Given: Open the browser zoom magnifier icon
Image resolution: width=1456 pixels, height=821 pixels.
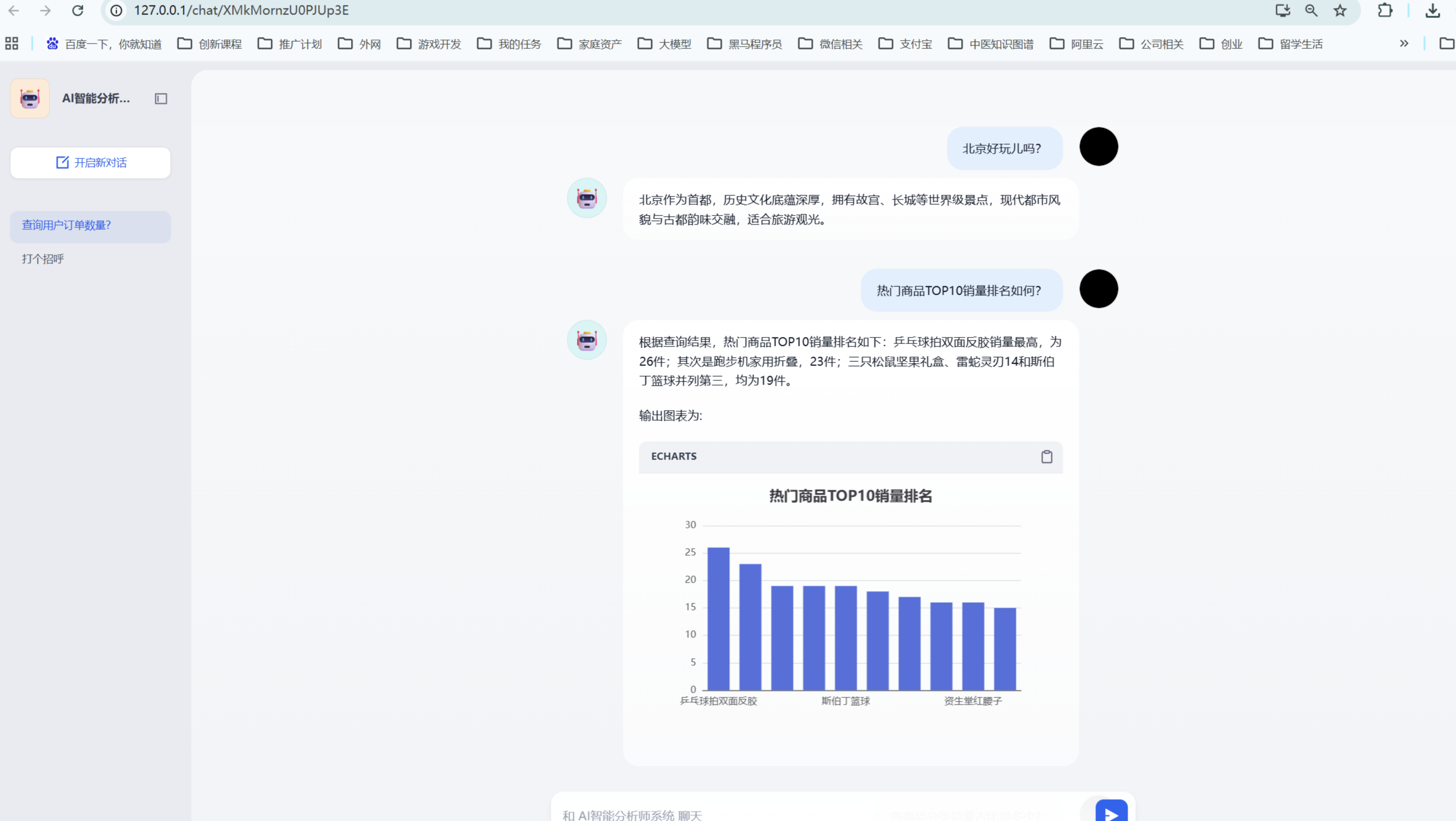Looking at the screenshot, I should coord(1311,11).
